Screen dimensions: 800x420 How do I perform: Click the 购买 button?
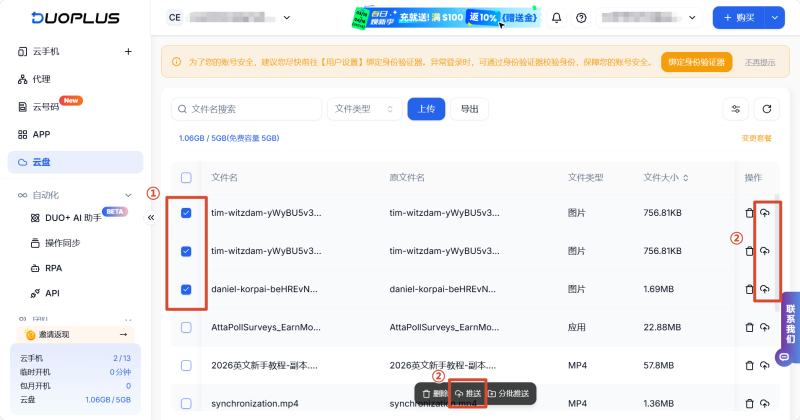point(739,18)
